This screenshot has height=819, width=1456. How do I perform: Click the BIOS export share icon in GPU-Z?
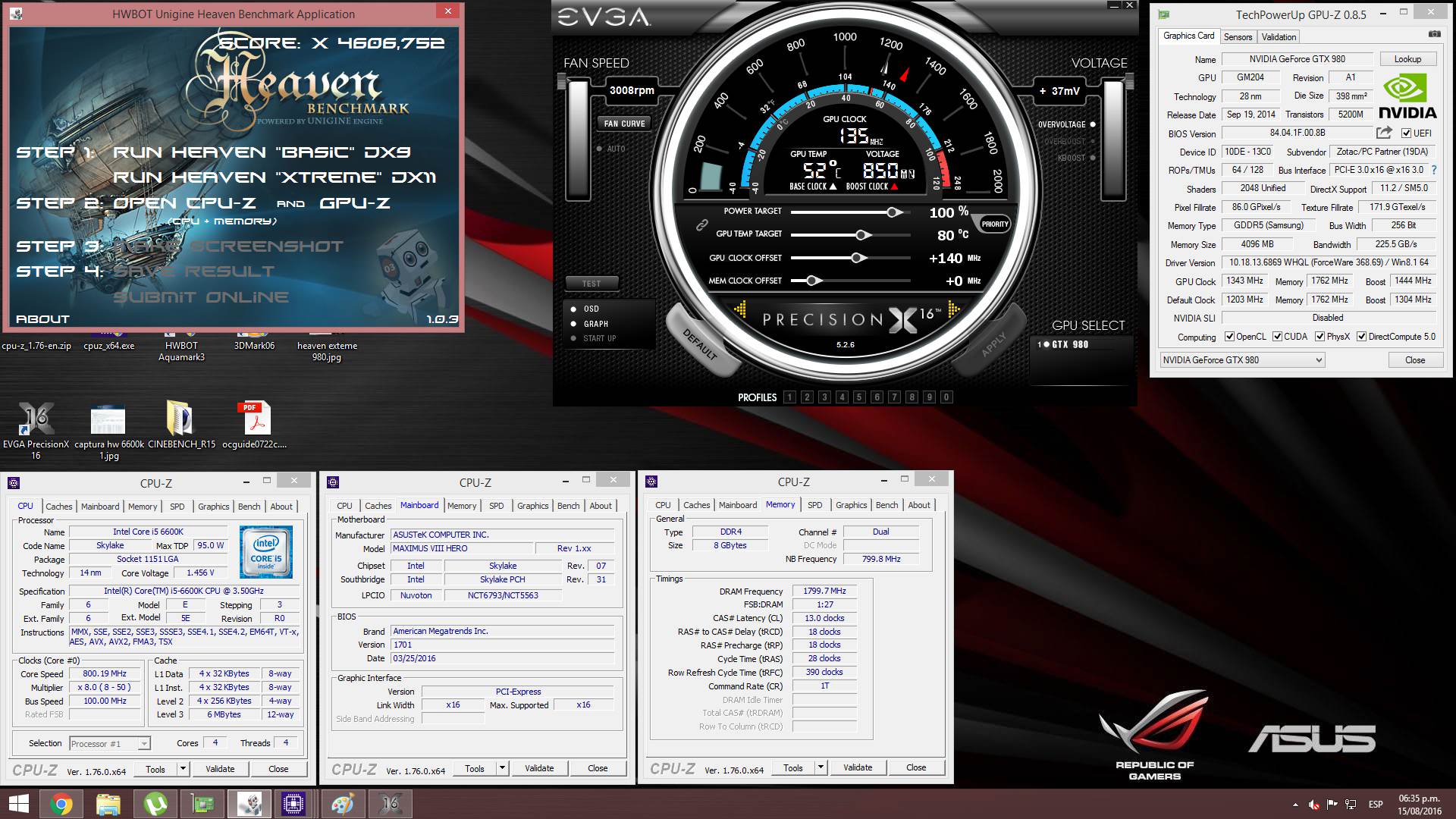pyautogui.click(x=1384, y=133)
